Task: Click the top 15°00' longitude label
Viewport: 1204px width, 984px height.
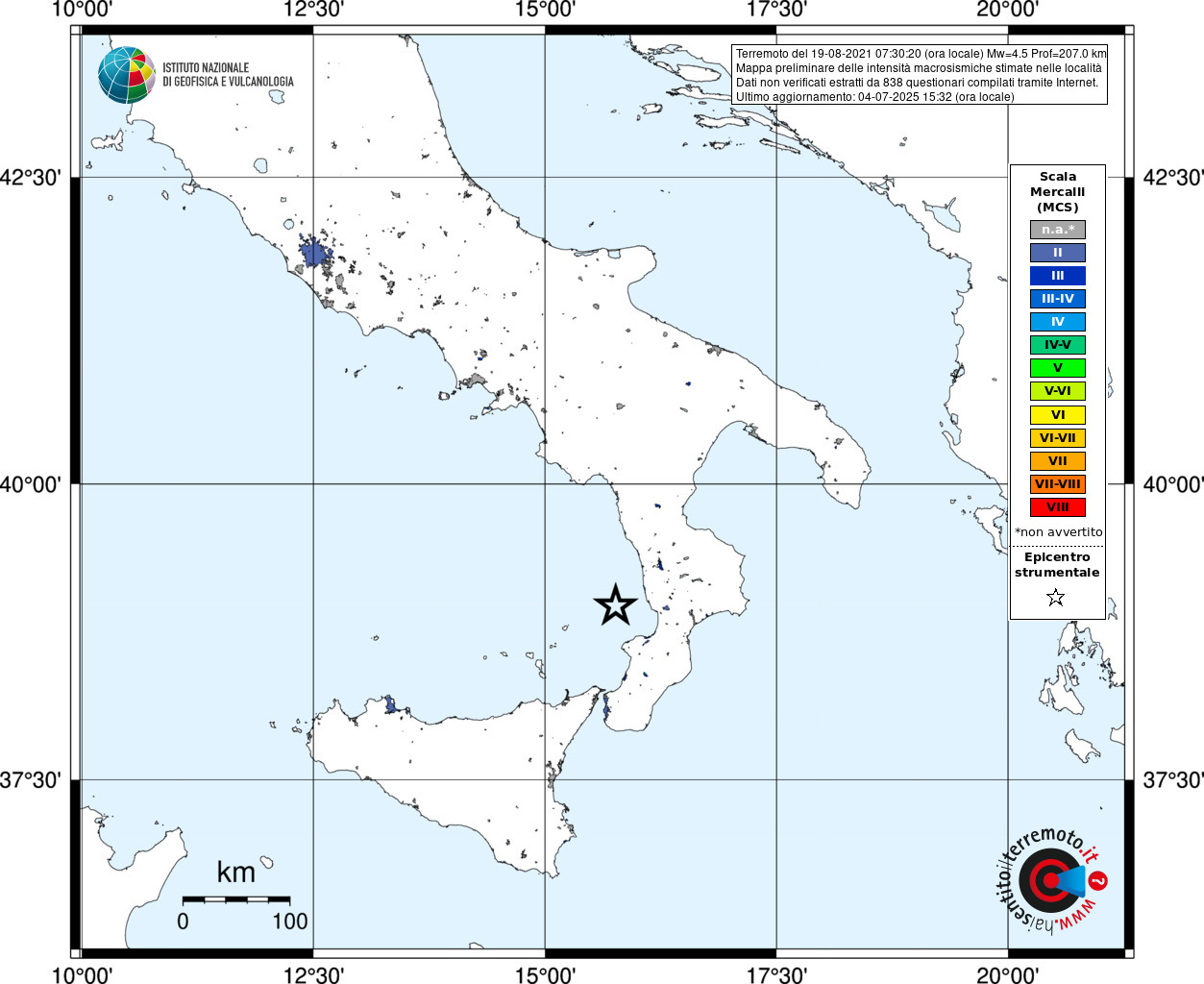Action: tap(545, 10)
